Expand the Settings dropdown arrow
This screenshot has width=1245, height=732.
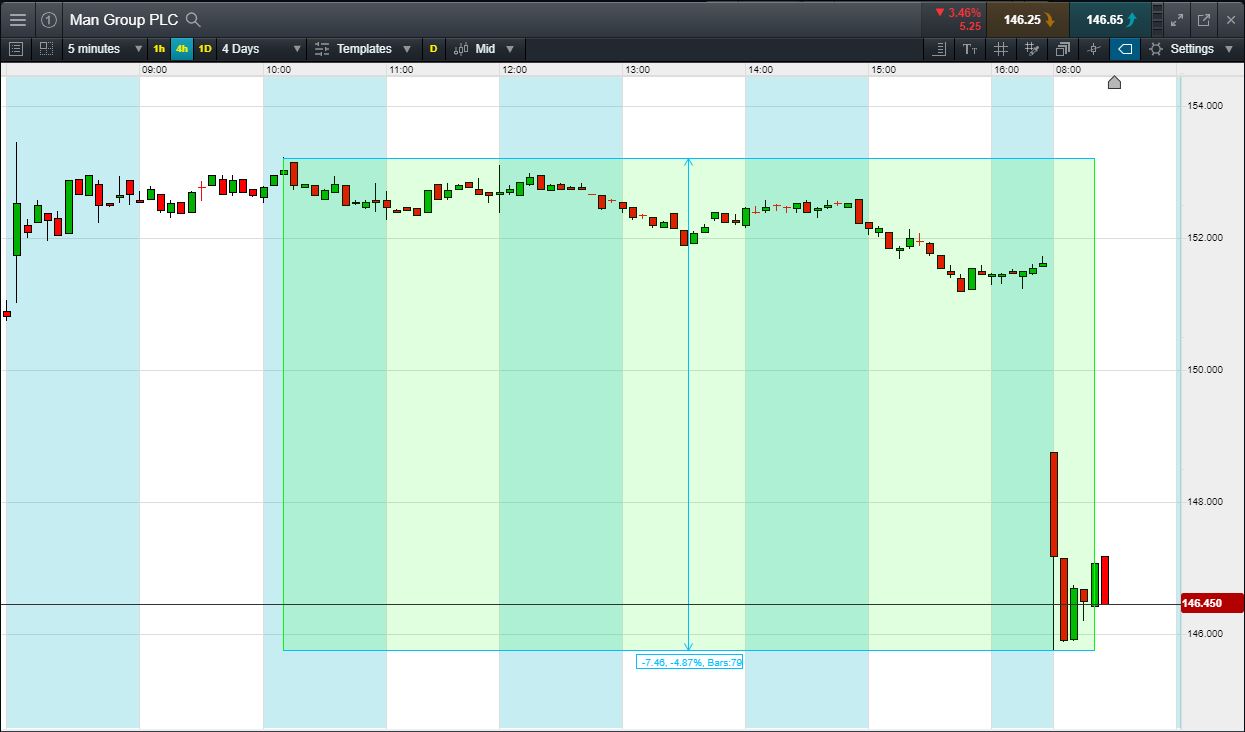pyautogui.click(x=1227, y=48)
